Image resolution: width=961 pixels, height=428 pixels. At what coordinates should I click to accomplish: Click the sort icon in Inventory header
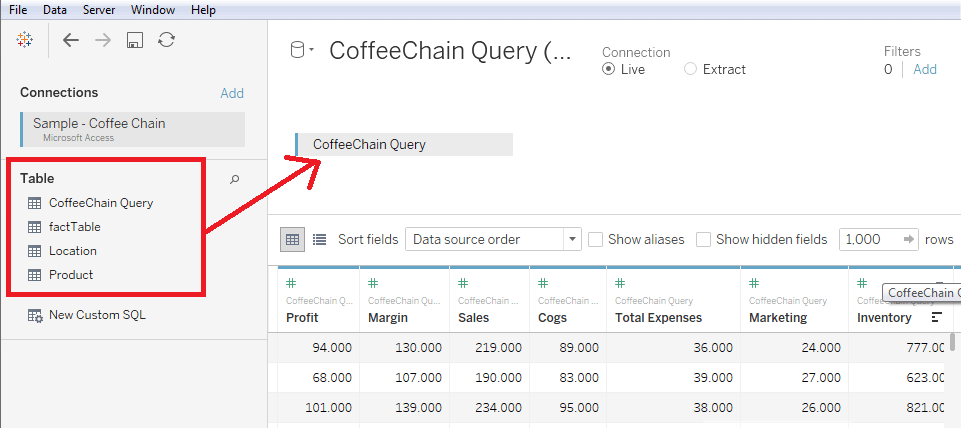[936, 317]
